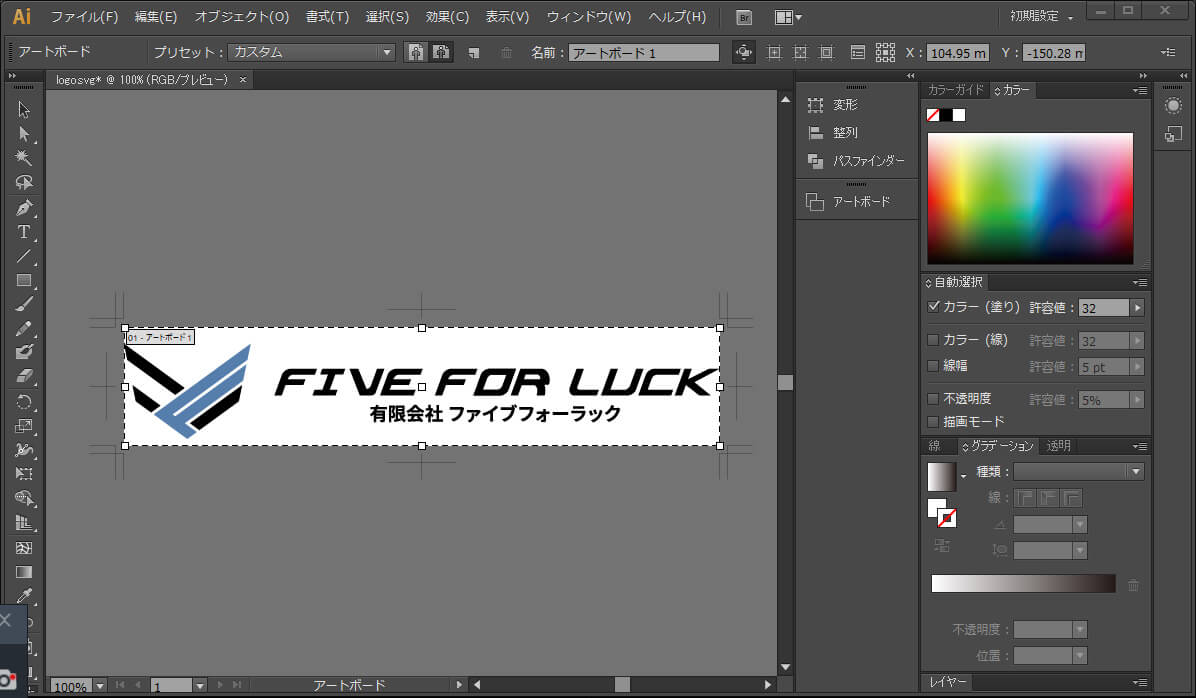The height and width of the screenshot is (698, 1196).
Task: Expand tolerance arrow for カラー (塗り)
Action: 1137,307
